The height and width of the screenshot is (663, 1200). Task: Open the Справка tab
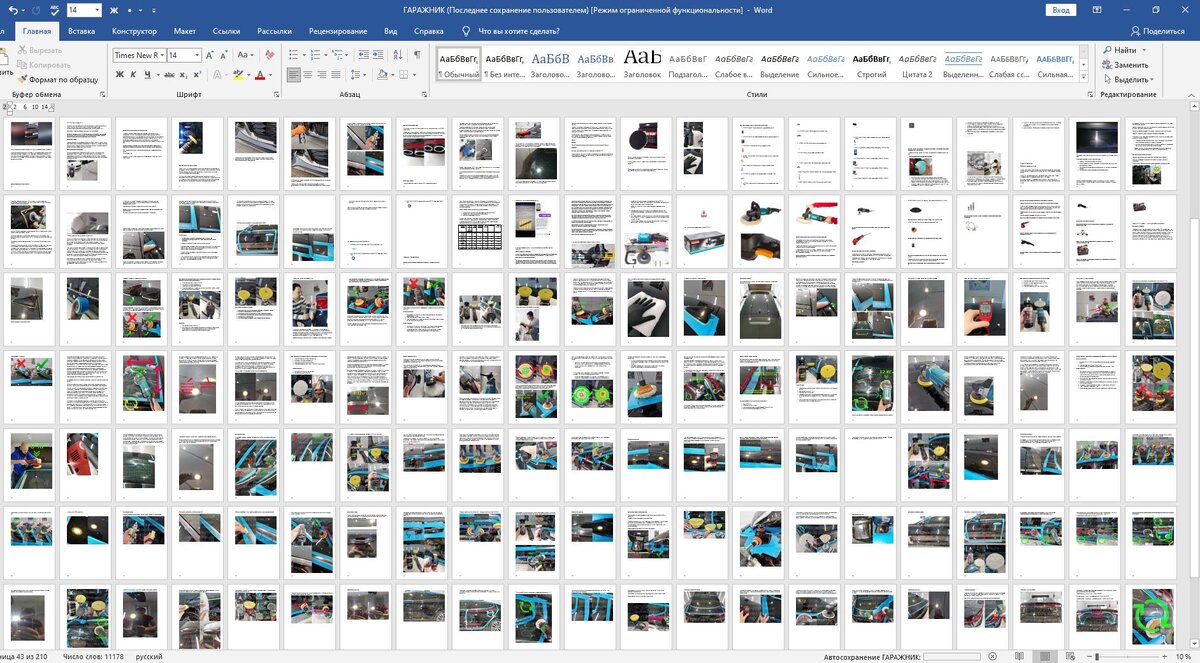pyautogui.click(x=428, y=31)
